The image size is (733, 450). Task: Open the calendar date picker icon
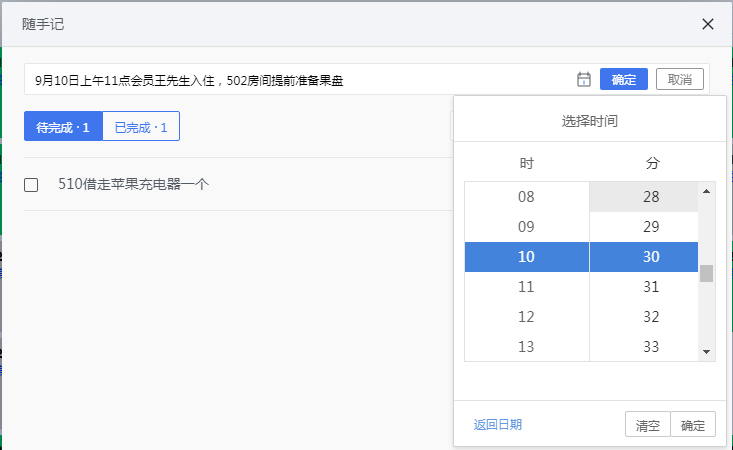point(583,79)
